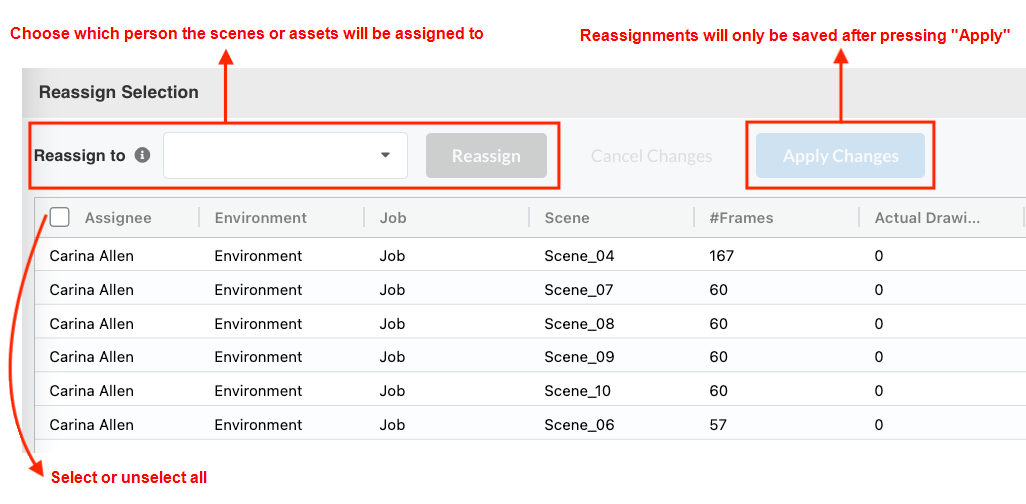
Task: Click the Job column header
Action: coord(392,218)
